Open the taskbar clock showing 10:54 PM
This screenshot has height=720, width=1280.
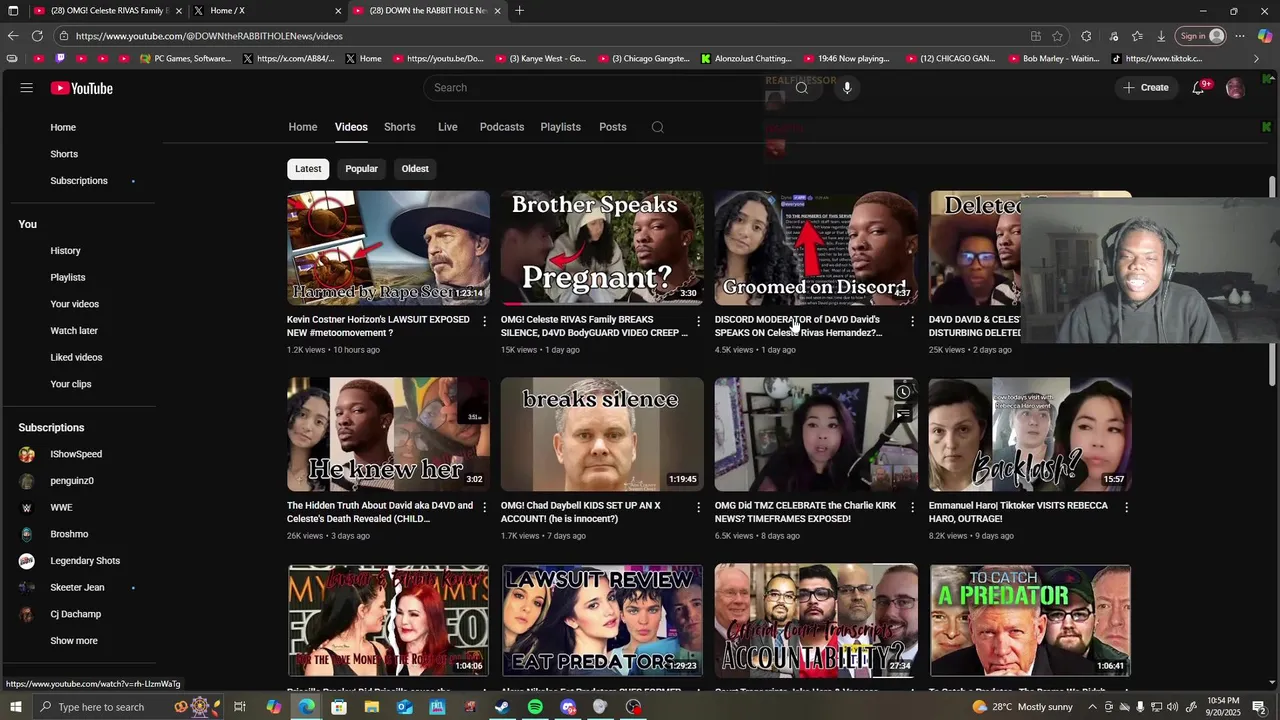pos(1223,707)
